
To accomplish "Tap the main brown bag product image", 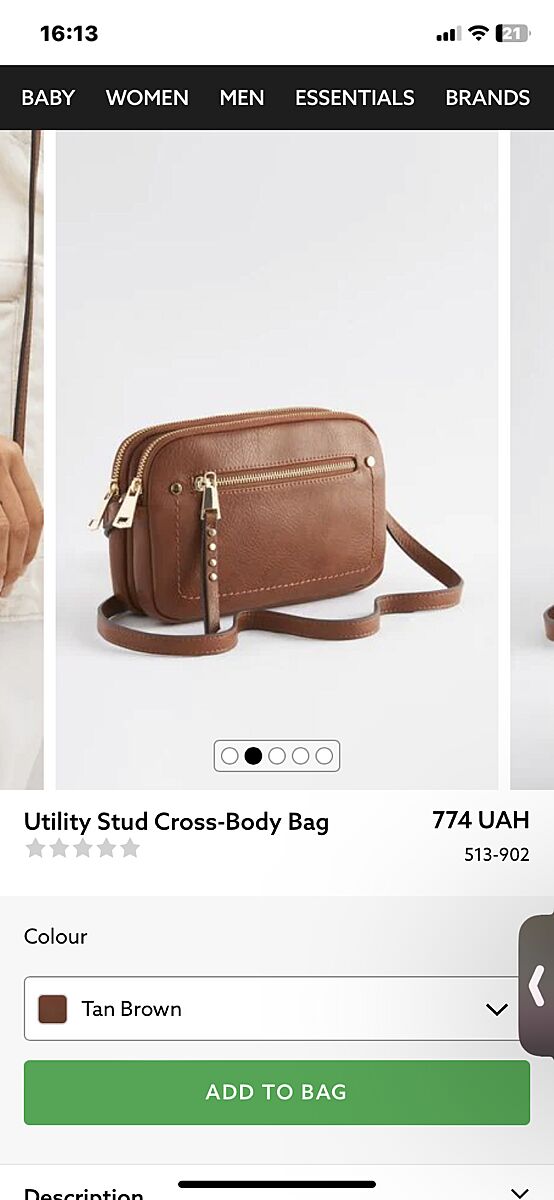I will 277,460.
